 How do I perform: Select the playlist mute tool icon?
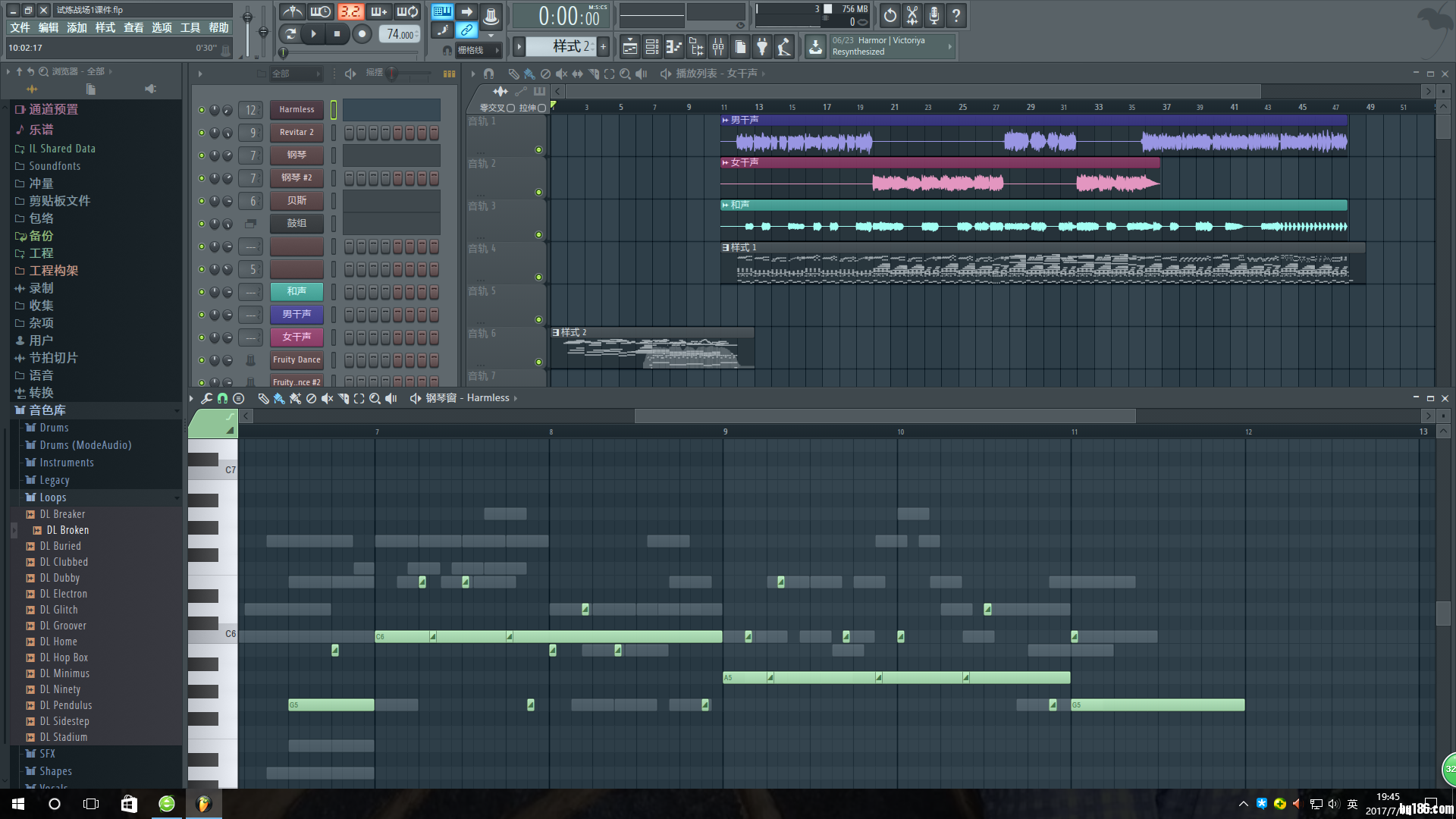(x=561, y=74)
